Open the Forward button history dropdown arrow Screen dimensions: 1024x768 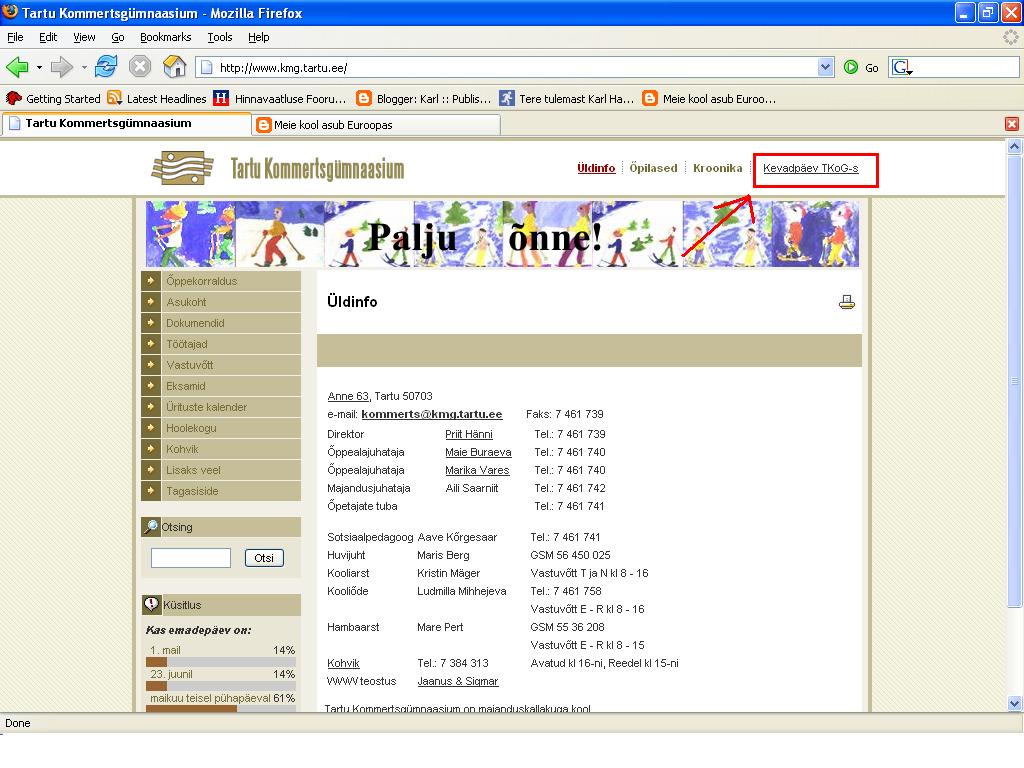[x=84, y=67]
